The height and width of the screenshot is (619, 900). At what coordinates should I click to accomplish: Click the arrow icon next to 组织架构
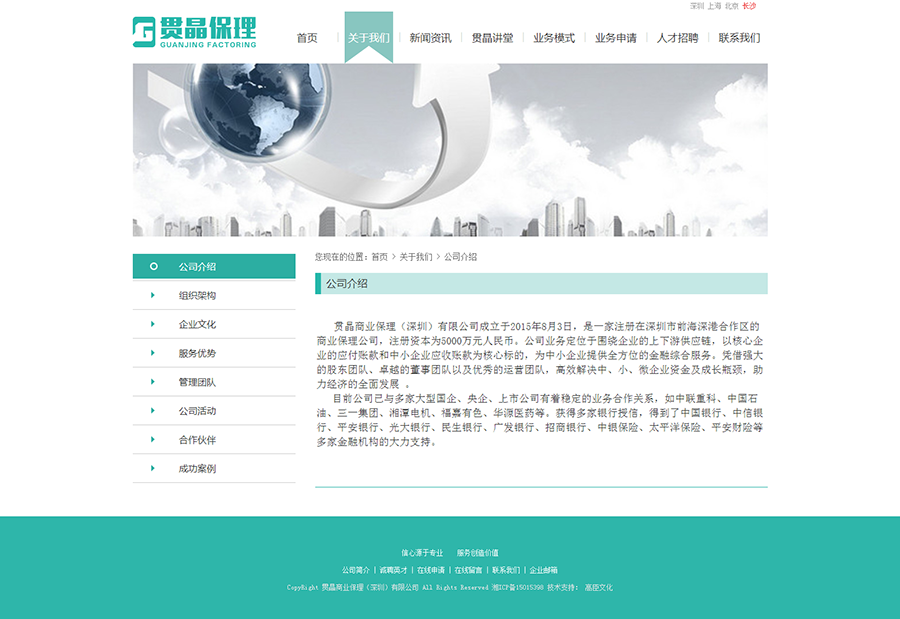click(152, 295)
